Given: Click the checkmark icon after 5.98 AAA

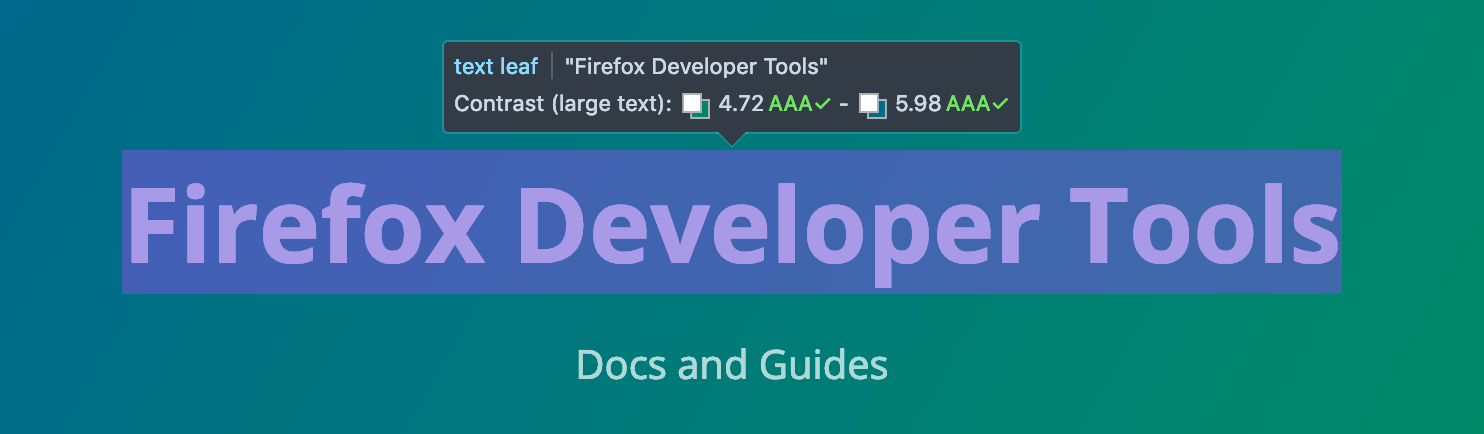Looking at the screenshot, I should click(1000, 104).
